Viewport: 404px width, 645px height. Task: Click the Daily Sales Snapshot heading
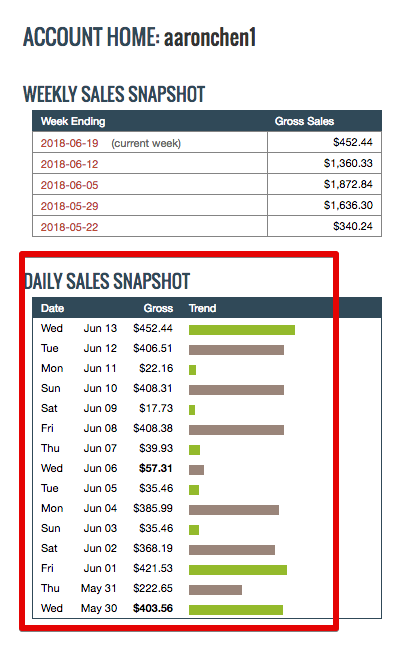click(x=107, y=281)
